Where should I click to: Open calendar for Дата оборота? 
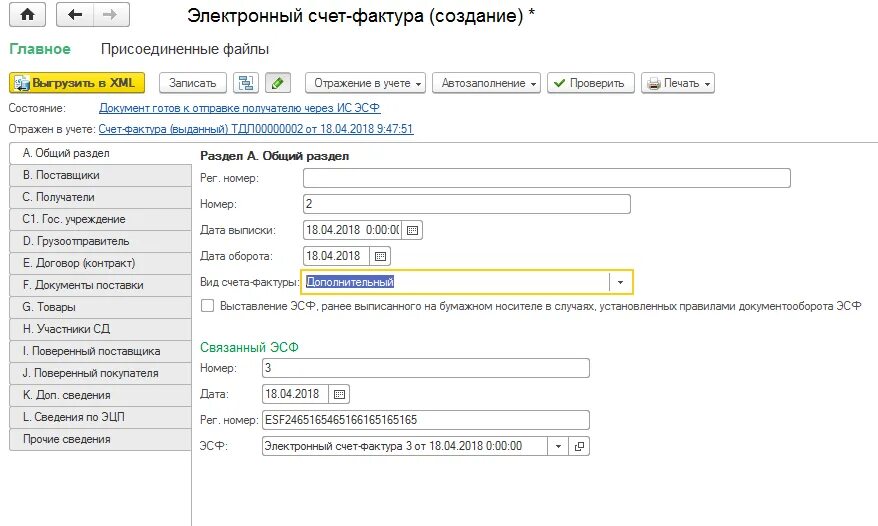(380, 256)
